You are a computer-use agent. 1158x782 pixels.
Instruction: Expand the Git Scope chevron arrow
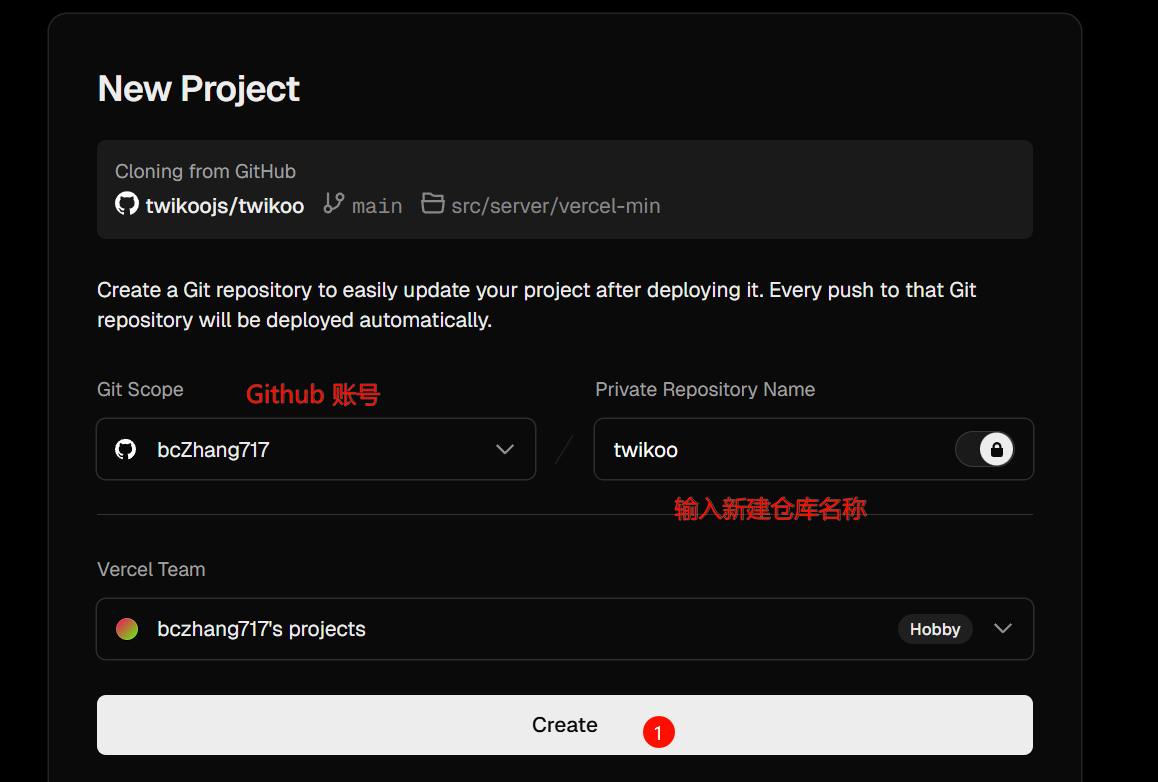coord(505,449)
